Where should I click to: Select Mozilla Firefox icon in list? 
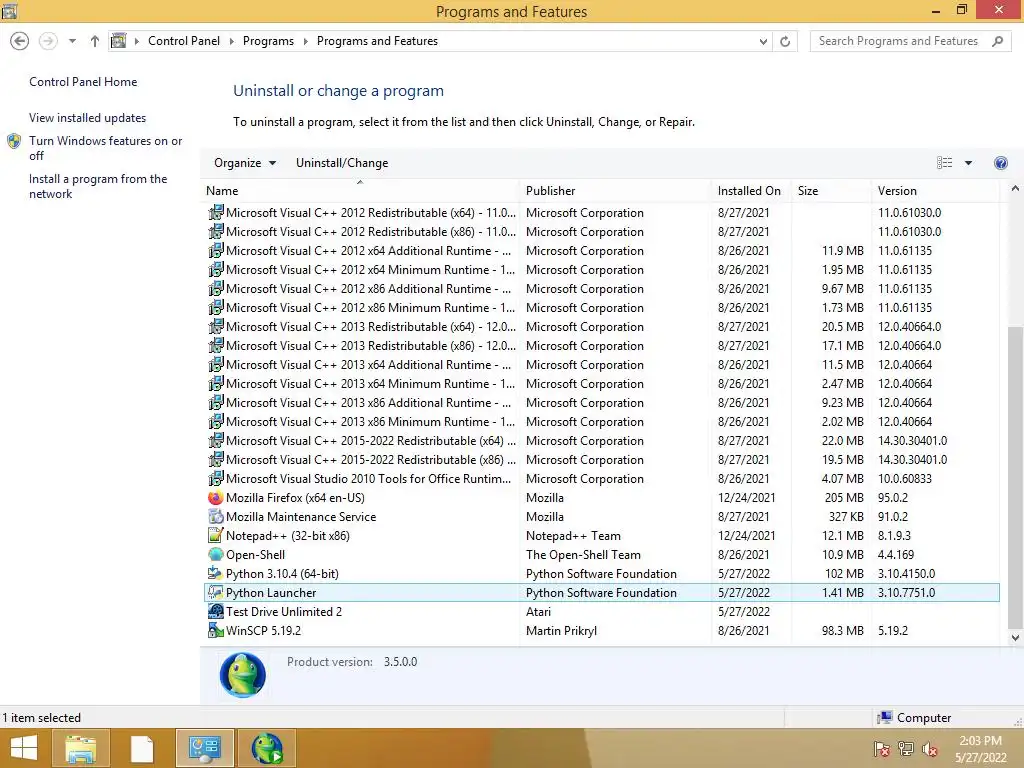click(x=216, y=498)
